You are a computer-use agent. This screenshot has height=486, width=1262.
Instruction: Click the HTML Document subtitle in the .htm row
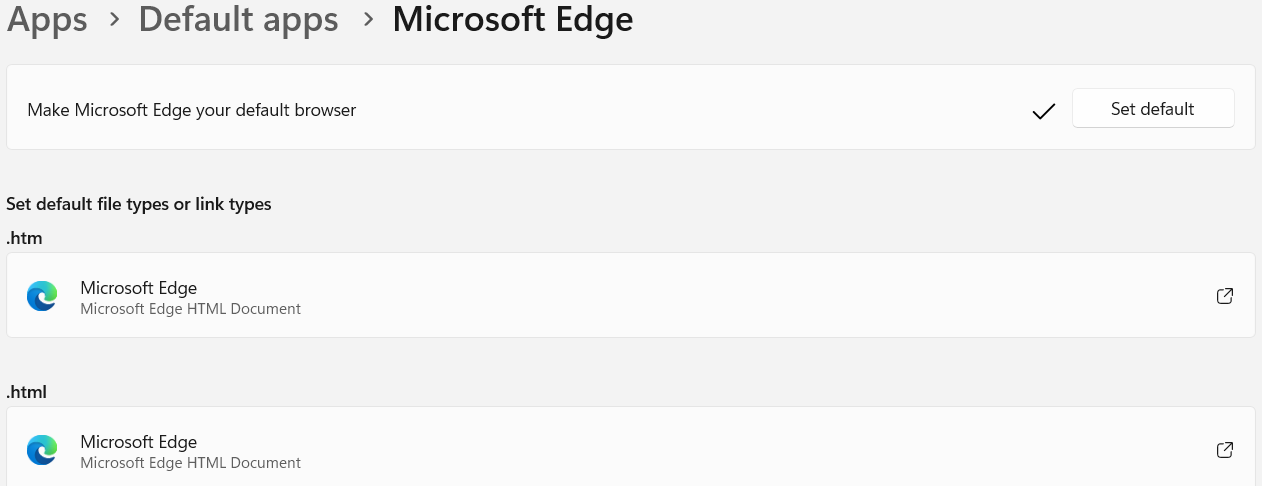(x=191, y=309)
